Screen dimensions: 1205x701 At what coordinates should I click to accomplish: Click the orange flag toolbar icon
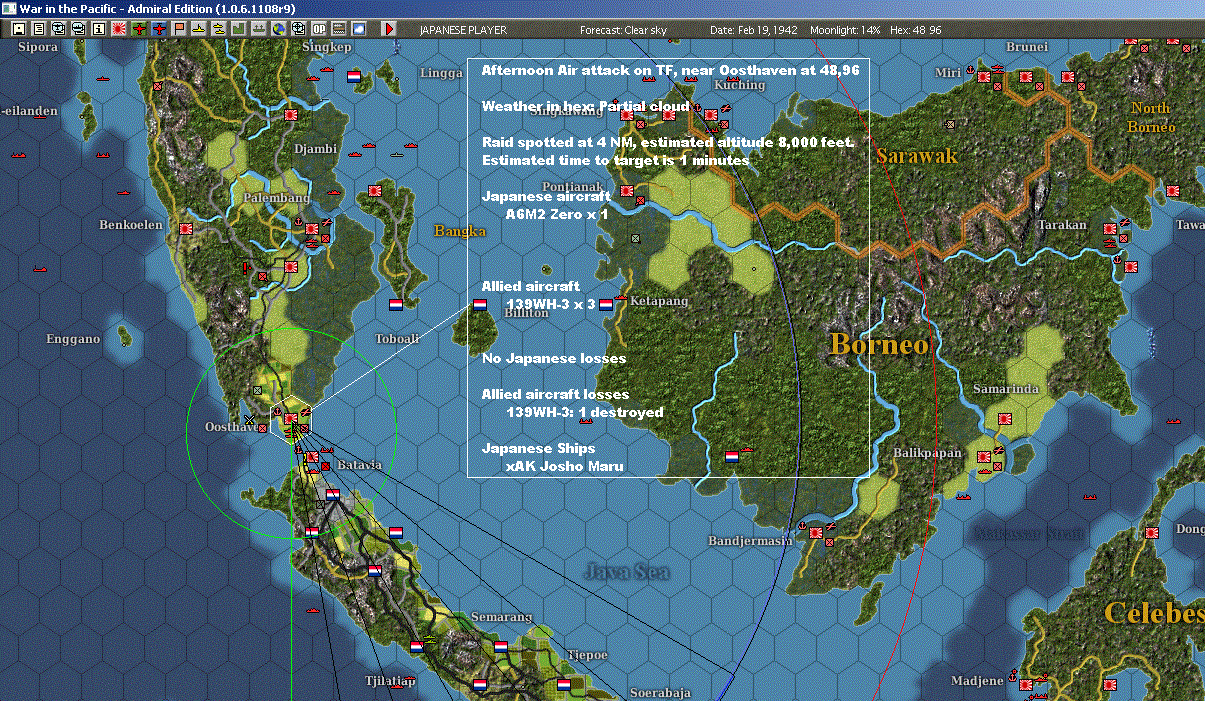pyautogui.click(x=179, y=29)
